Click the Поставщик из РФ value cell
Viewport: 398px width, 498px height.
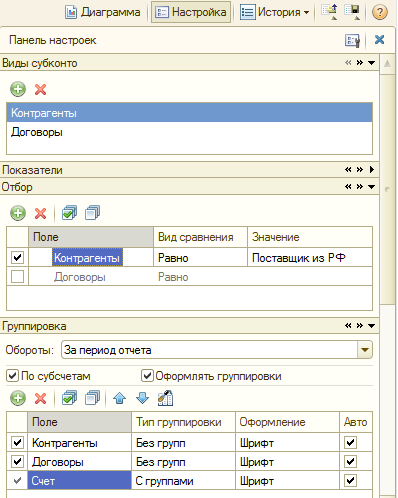click(310, 257)
